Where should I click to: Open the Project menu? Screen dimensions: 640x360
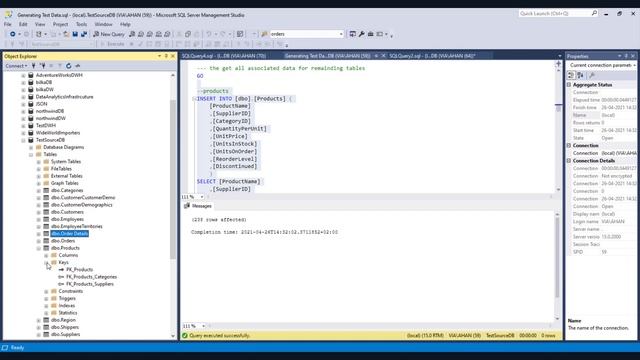pos(60,24)
